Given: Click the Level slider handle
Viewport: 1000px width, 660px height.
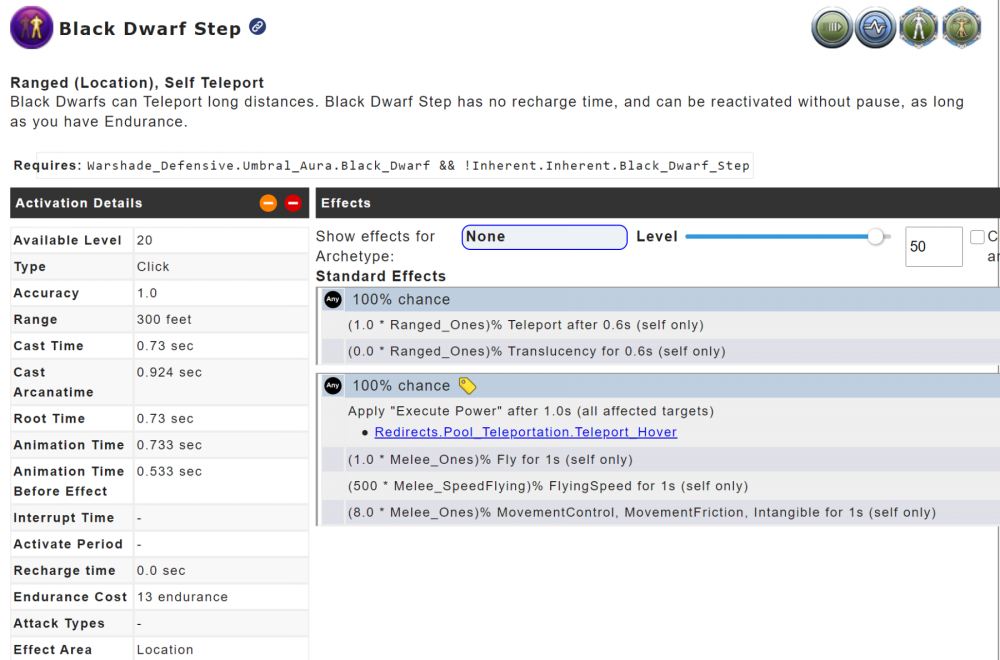Looking at the screenshot, I should (x=877, y=237).
